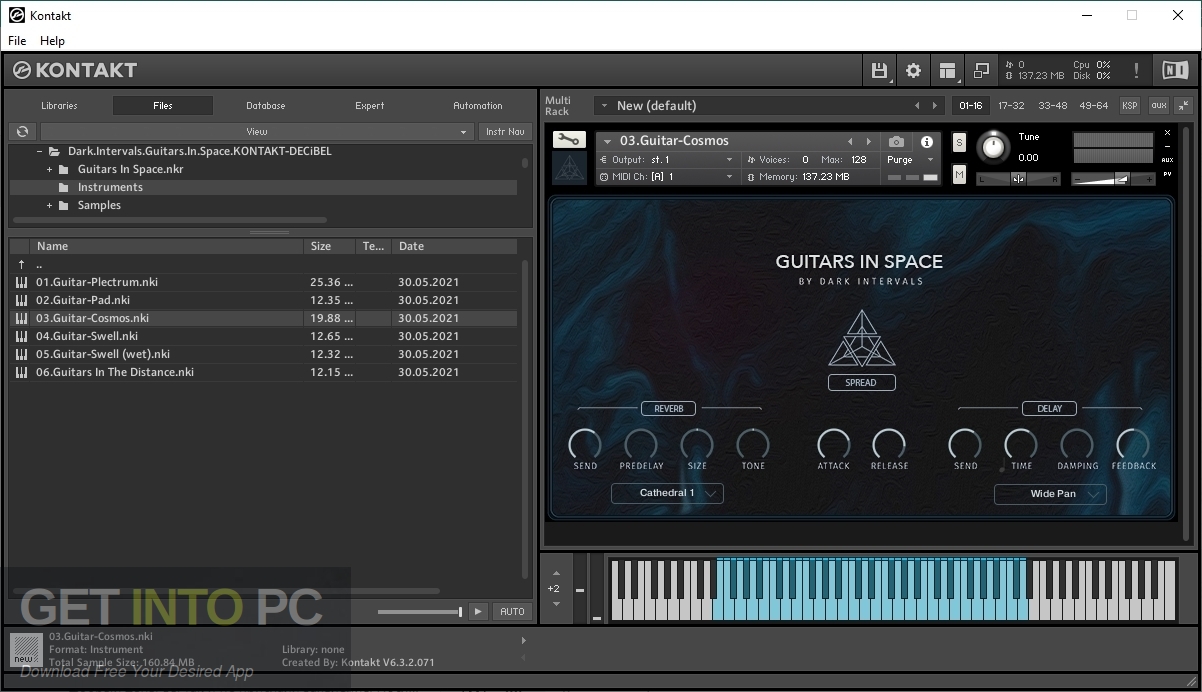Click the minimized view icon
Viewport: 1202px width, 692px height.
(x=981, y=70)
